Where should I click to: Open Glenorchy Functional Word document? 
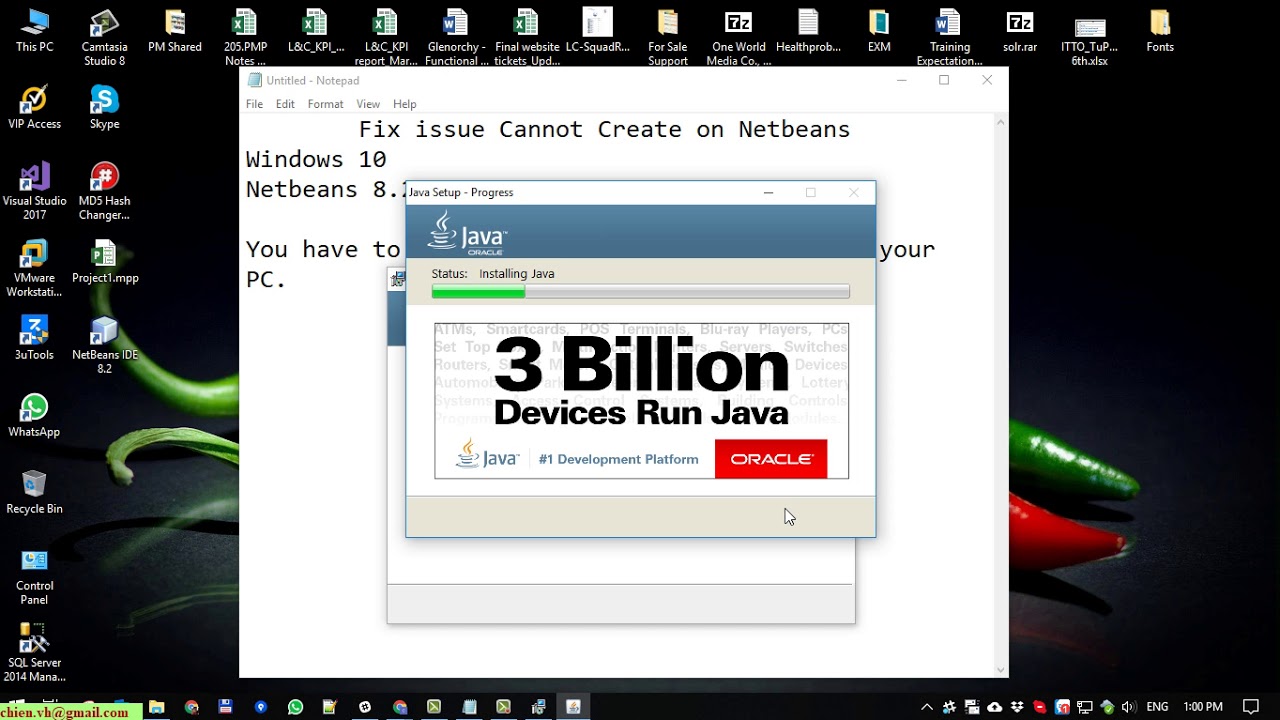click(x=456, y=38)
